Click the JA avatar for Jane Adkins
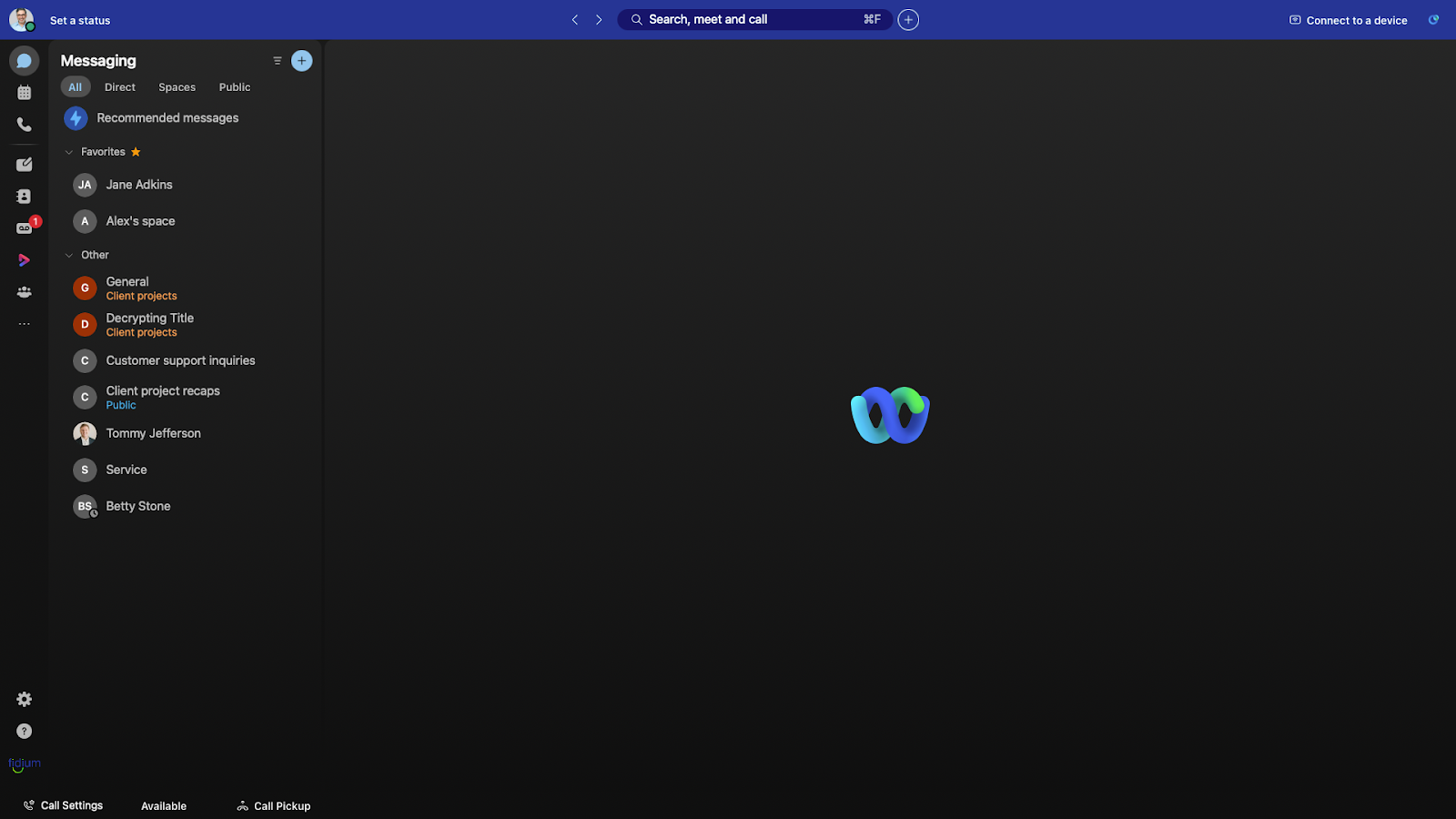The image size is (1456, 819). click(85, 185)
